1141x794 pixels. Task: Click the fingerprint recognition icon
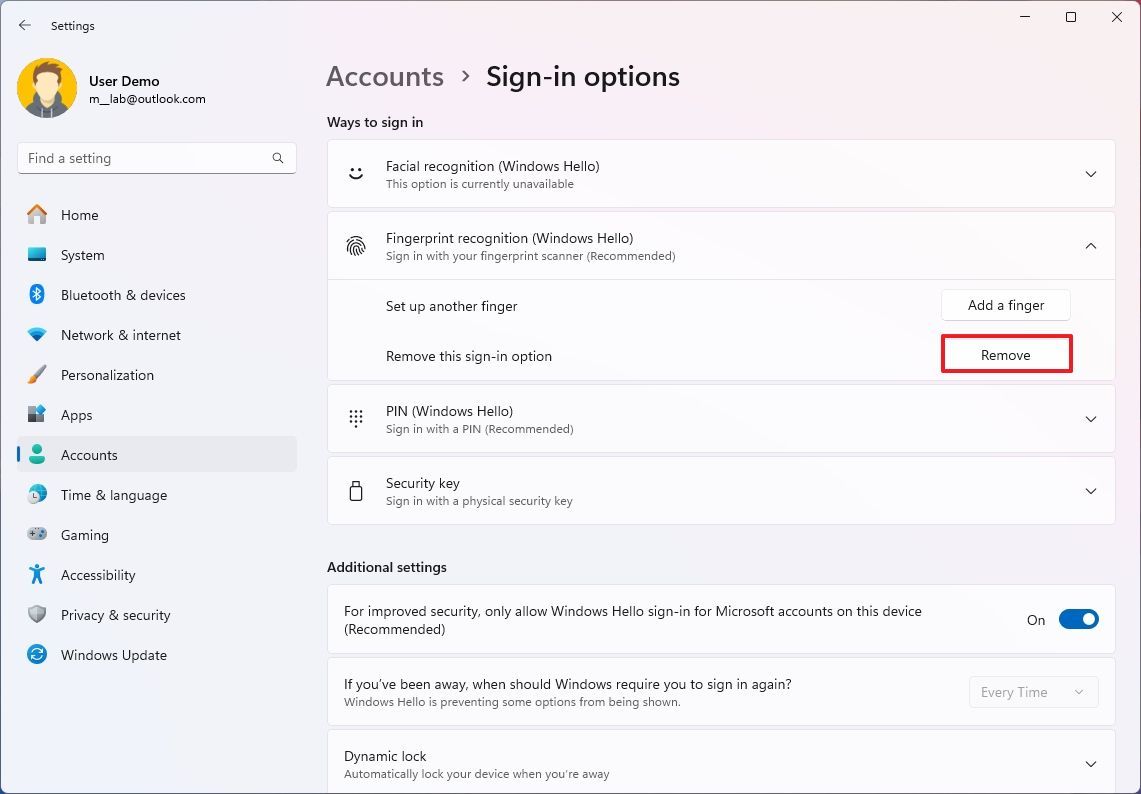pos(356,245)
